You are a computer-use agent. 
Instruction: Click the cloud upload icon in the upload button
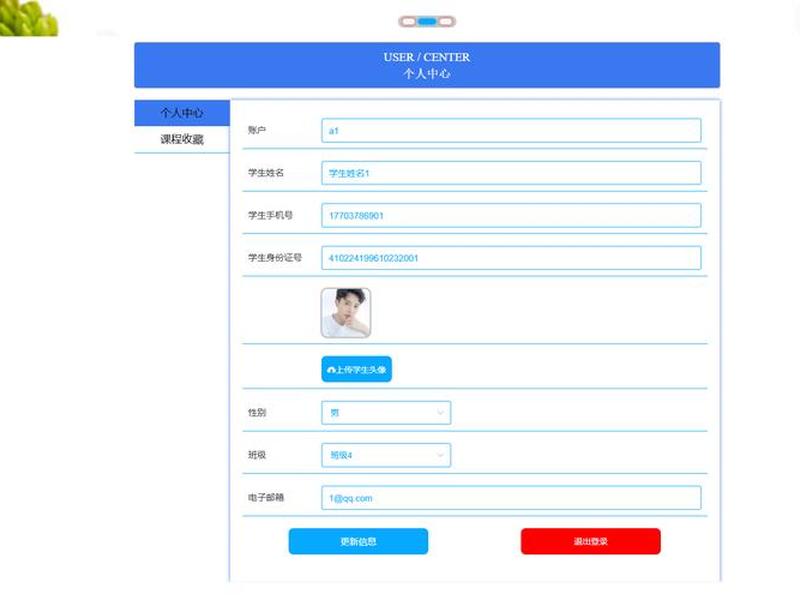331,370
